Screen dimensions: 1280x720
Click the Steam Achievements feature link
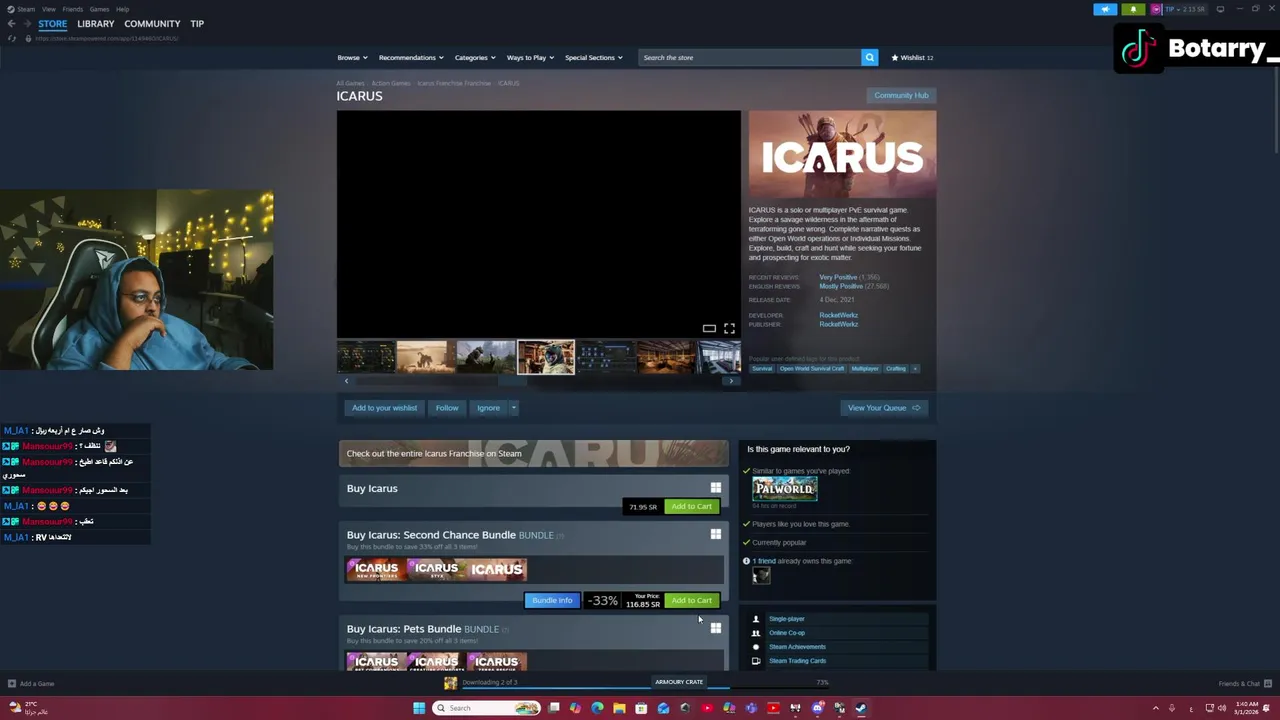[x=797, y=647]
